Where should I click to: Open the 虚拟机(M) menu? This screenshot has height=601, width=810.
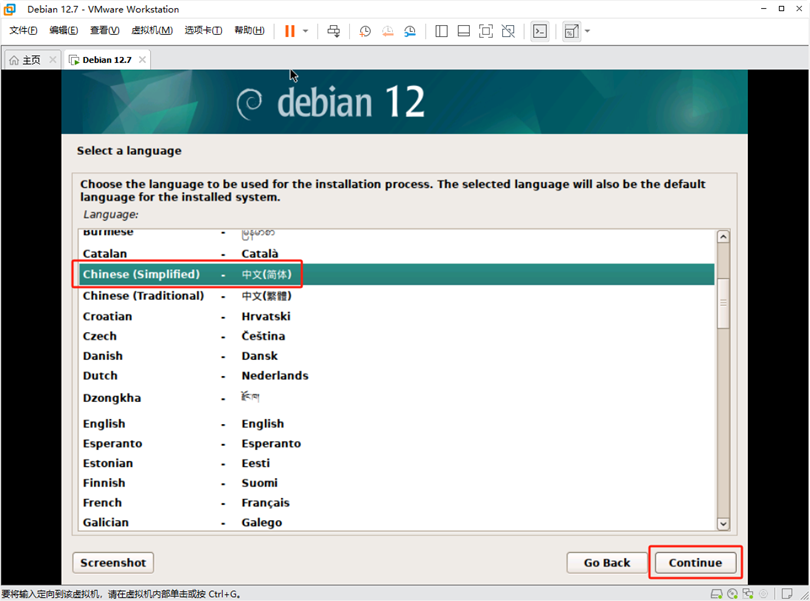[x=152, y=30]
